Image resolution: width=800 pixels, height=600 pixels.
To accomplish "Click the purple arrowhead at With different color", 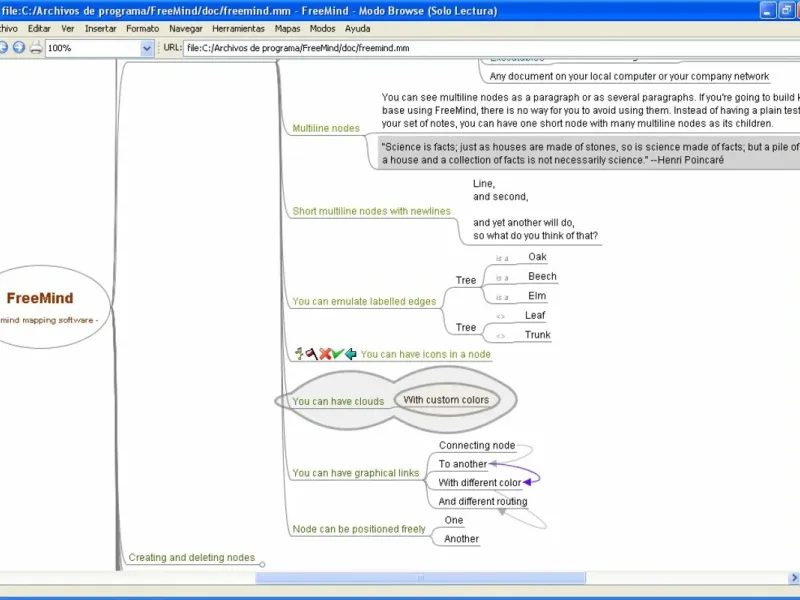I will (x=528, y=482).
